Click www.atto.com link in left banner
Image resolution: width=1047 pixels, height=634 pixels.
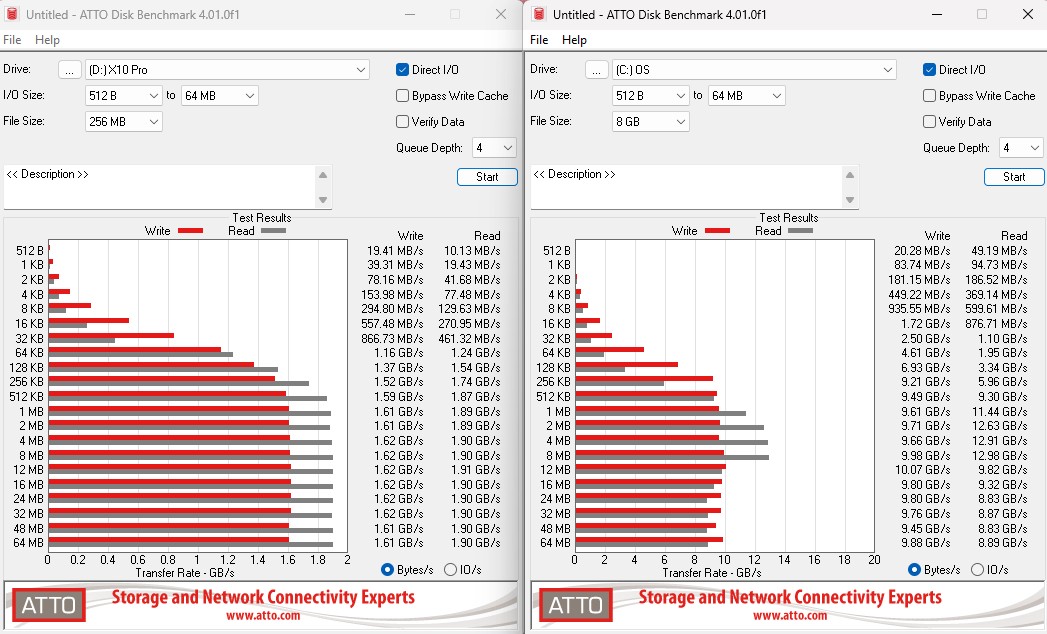pos(262,616)
